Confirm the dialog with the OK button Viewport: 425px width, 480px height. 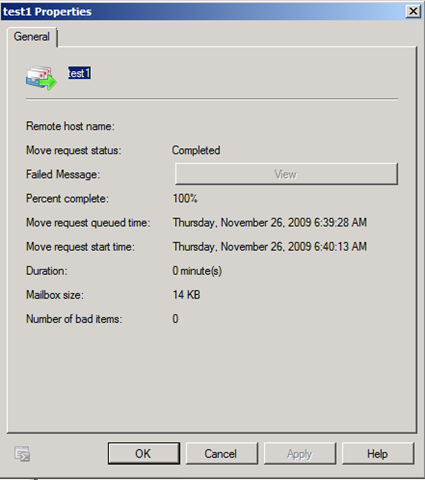coord(144,453)
